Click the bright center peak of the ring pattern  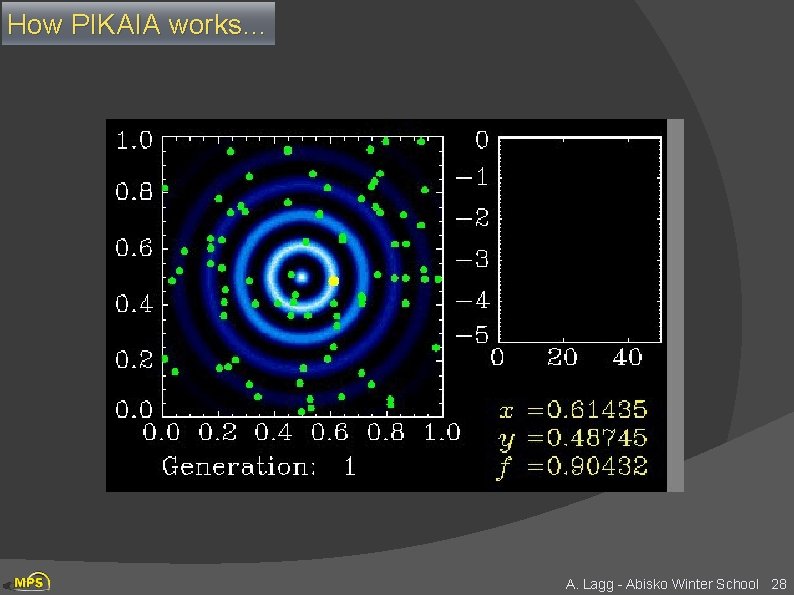[x=302, y=277]
